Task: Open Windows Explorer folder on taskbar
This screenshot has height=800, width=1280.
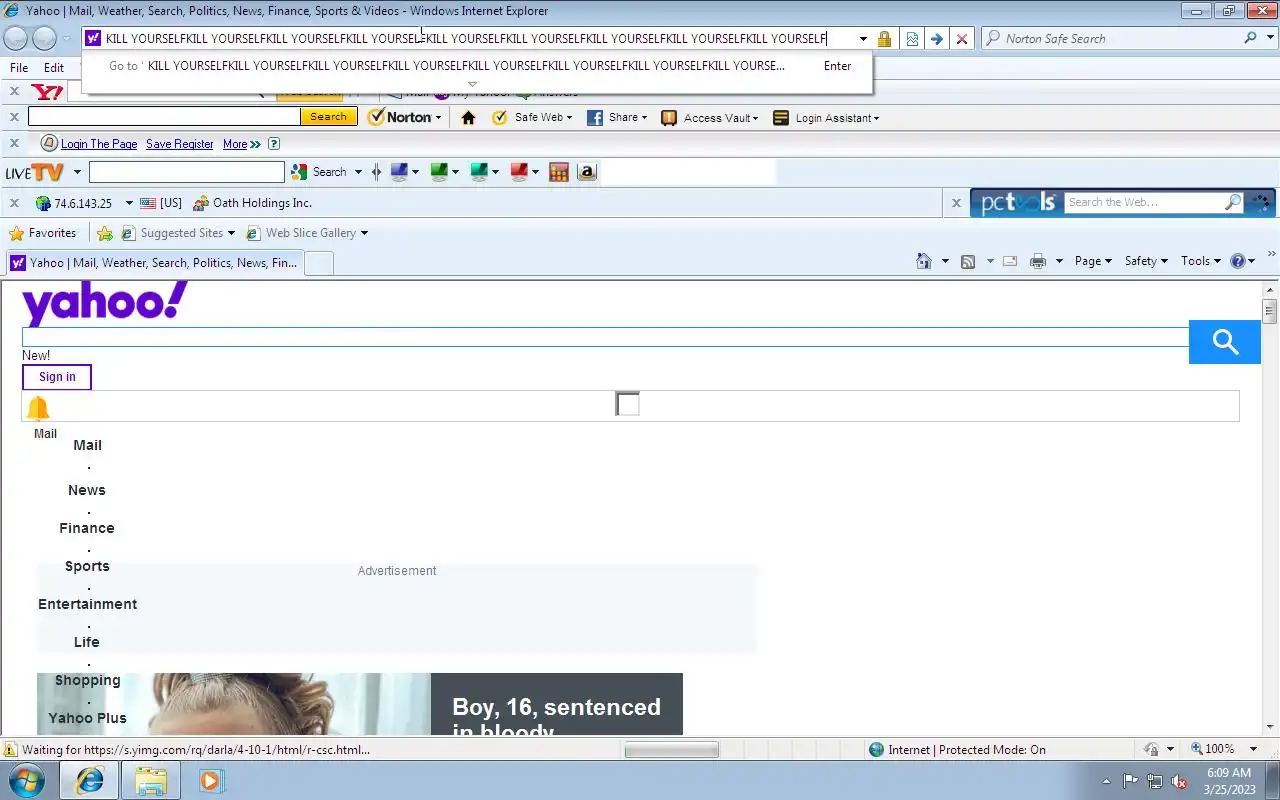Action: [x=151, y=780]
